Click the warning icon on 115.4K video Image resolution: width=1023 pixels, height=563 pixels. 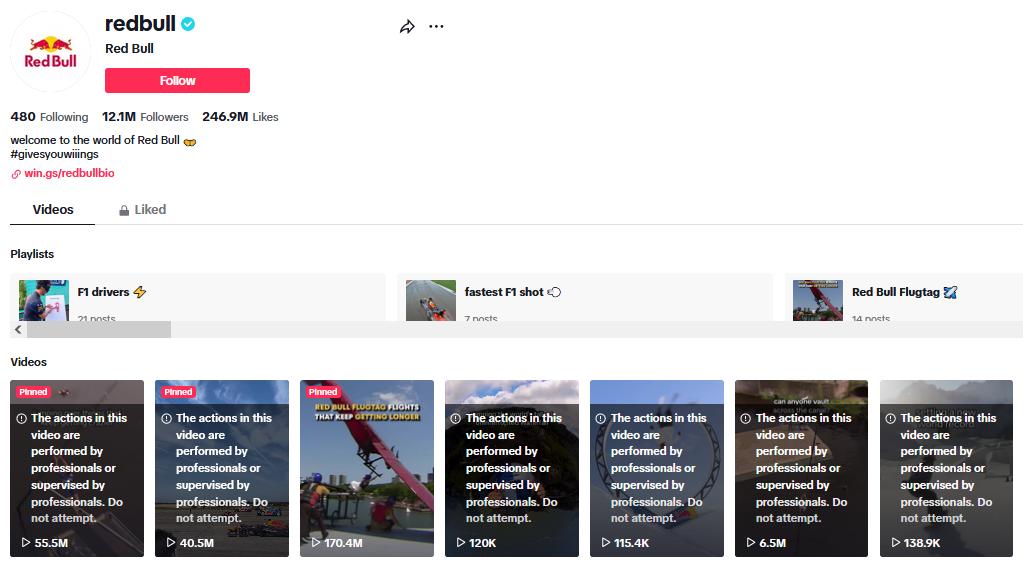pyautogui.click(x=601, y=419)
